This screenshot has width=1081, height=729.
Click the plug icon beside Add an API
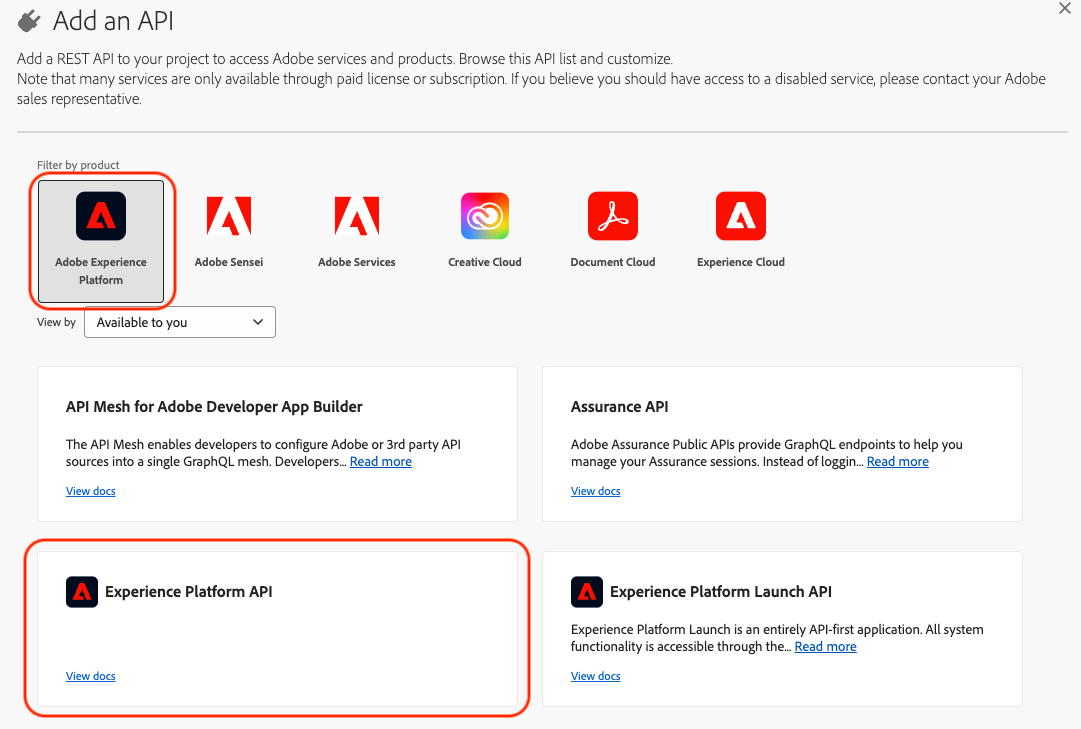[x=29, y=21]
